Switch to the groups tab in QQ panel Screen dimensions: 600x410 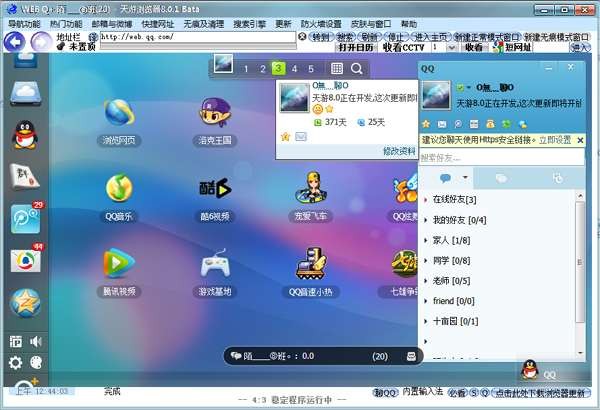[x=501, y=178]
